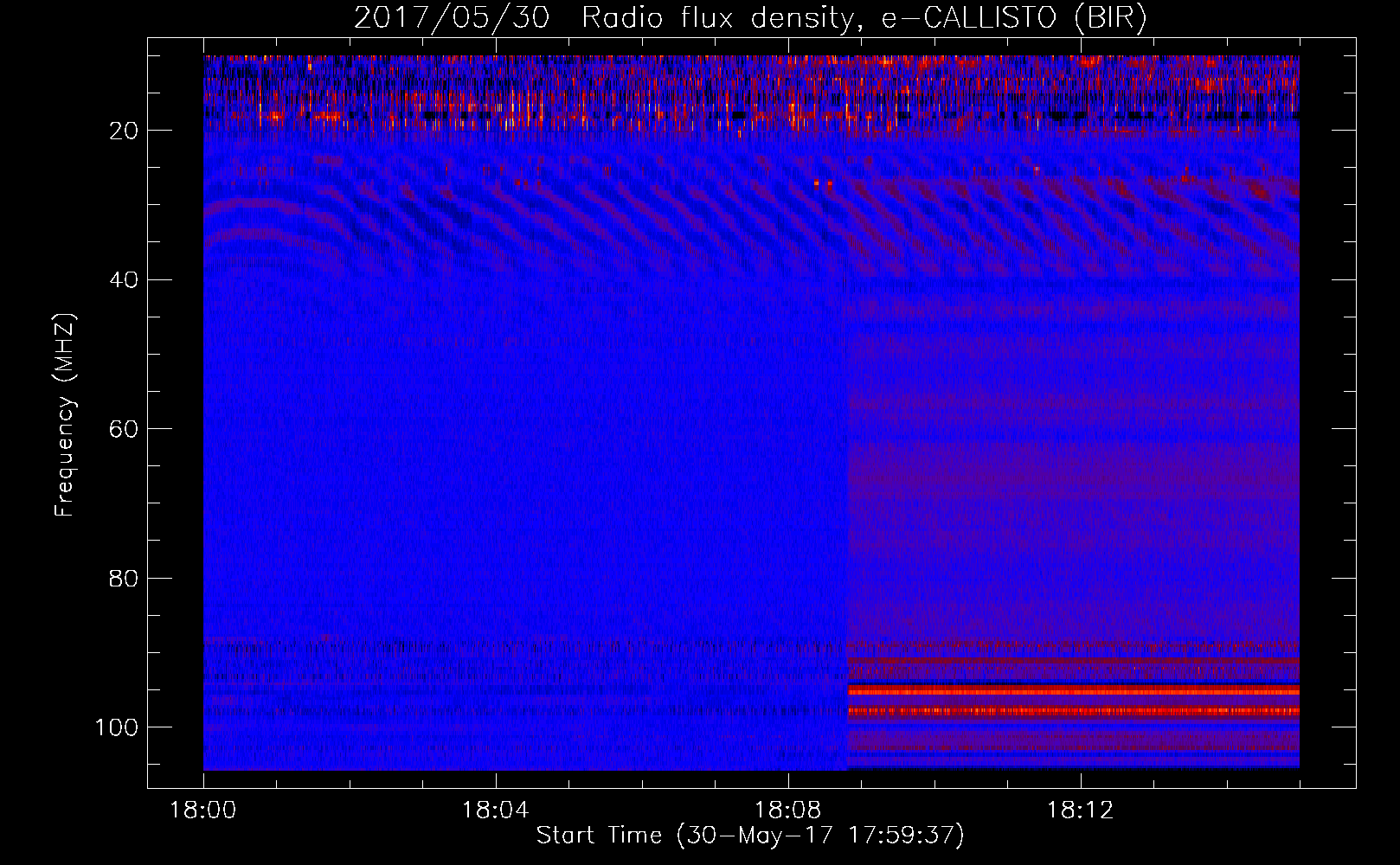Select the 'Frequency (MHZ)' y-axis label
This screenshot has height=865, width=1400.
coord(66,415)
